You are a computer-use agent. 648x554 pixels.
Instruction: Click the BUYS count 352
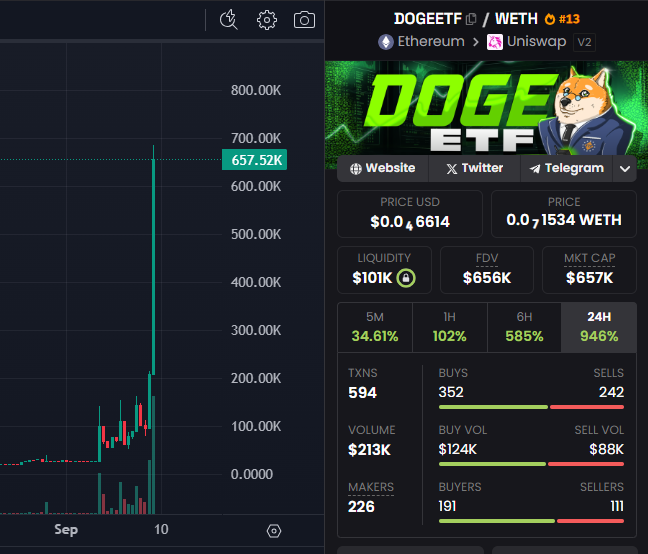click(451, 392)
